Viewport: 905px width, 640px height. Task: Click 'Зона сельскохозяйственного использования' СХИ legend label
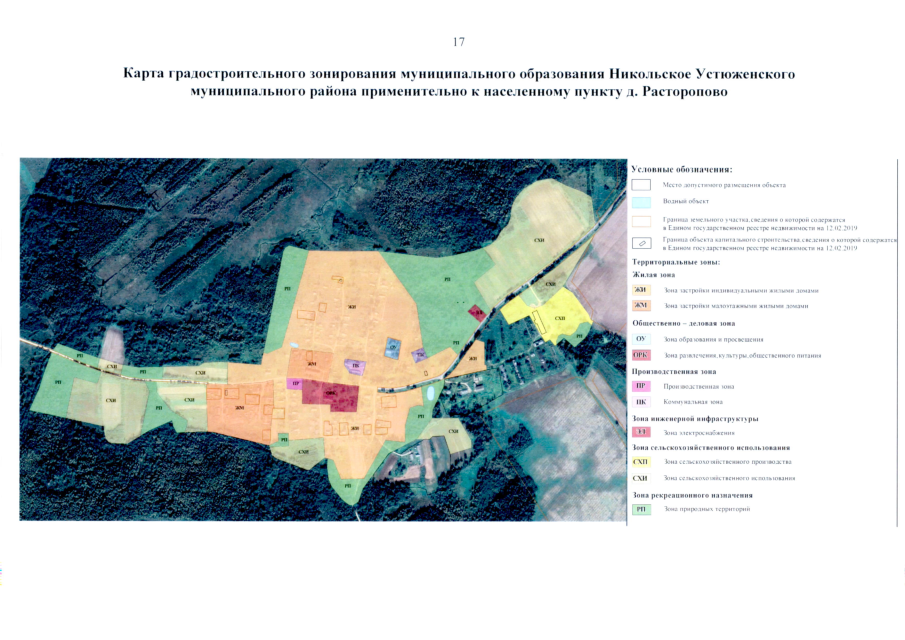(729, 479)
